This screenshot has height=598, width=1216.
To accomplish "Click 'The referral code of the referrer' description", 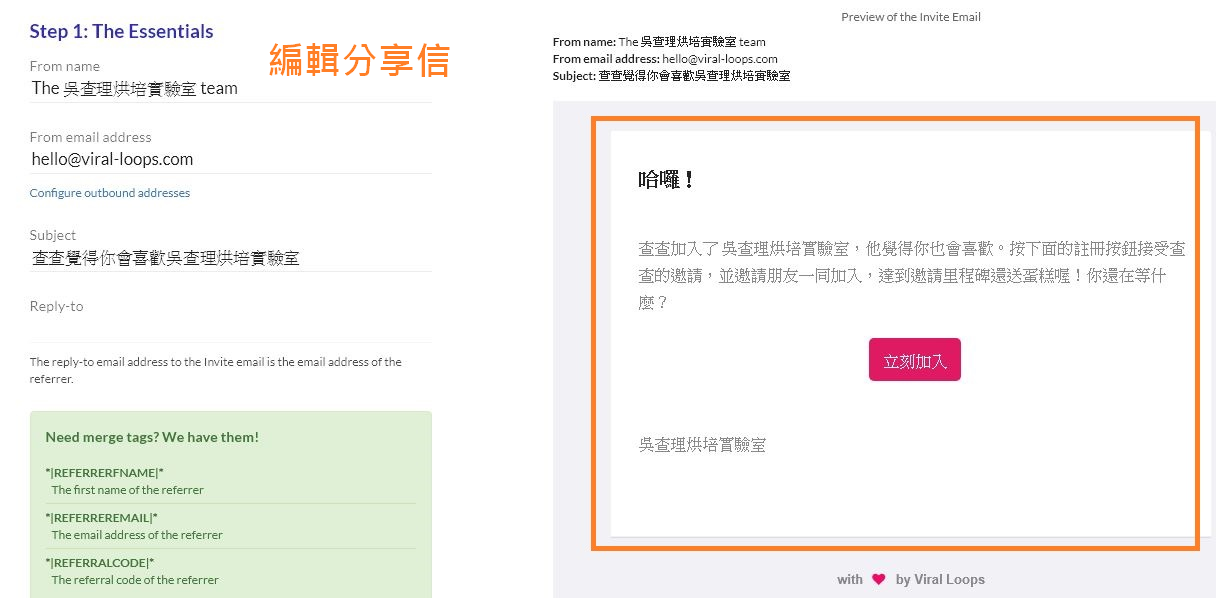I will pyautogui.click(x=135, y=580).
